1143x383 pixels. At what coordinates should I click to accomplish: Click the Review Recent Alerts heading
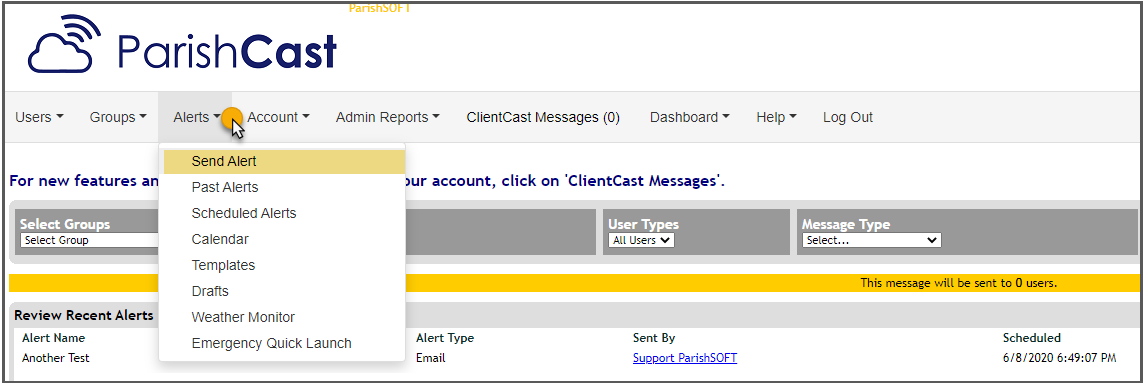[x=84, y=315]
